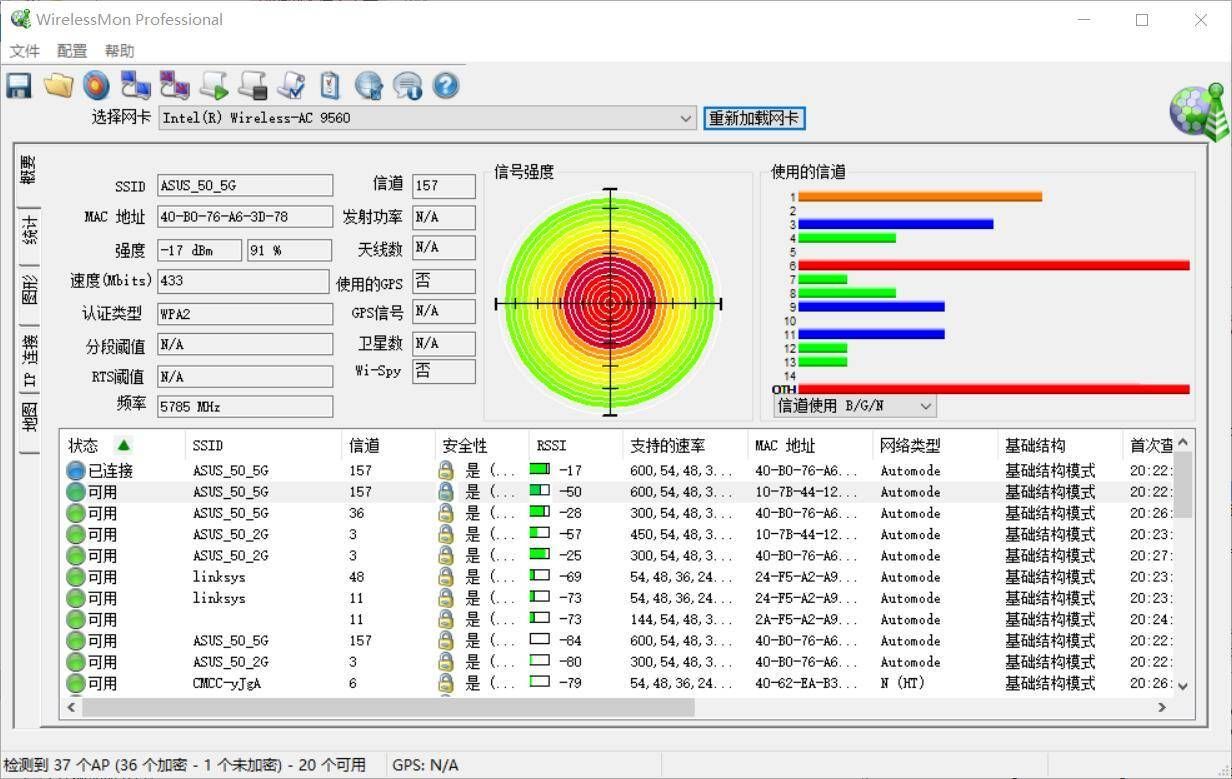Open file with the folder toolbar icon
Screen dimensions: 1232x779
click(58, 85)
